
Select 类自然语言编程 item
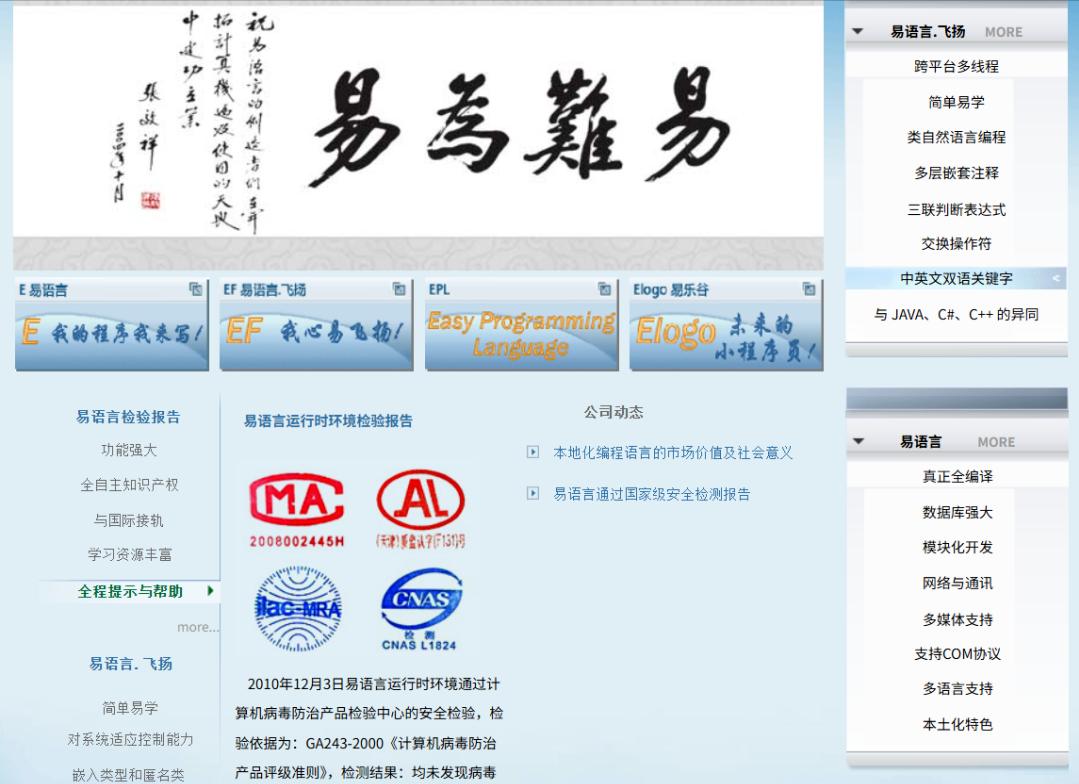(956, 137)
